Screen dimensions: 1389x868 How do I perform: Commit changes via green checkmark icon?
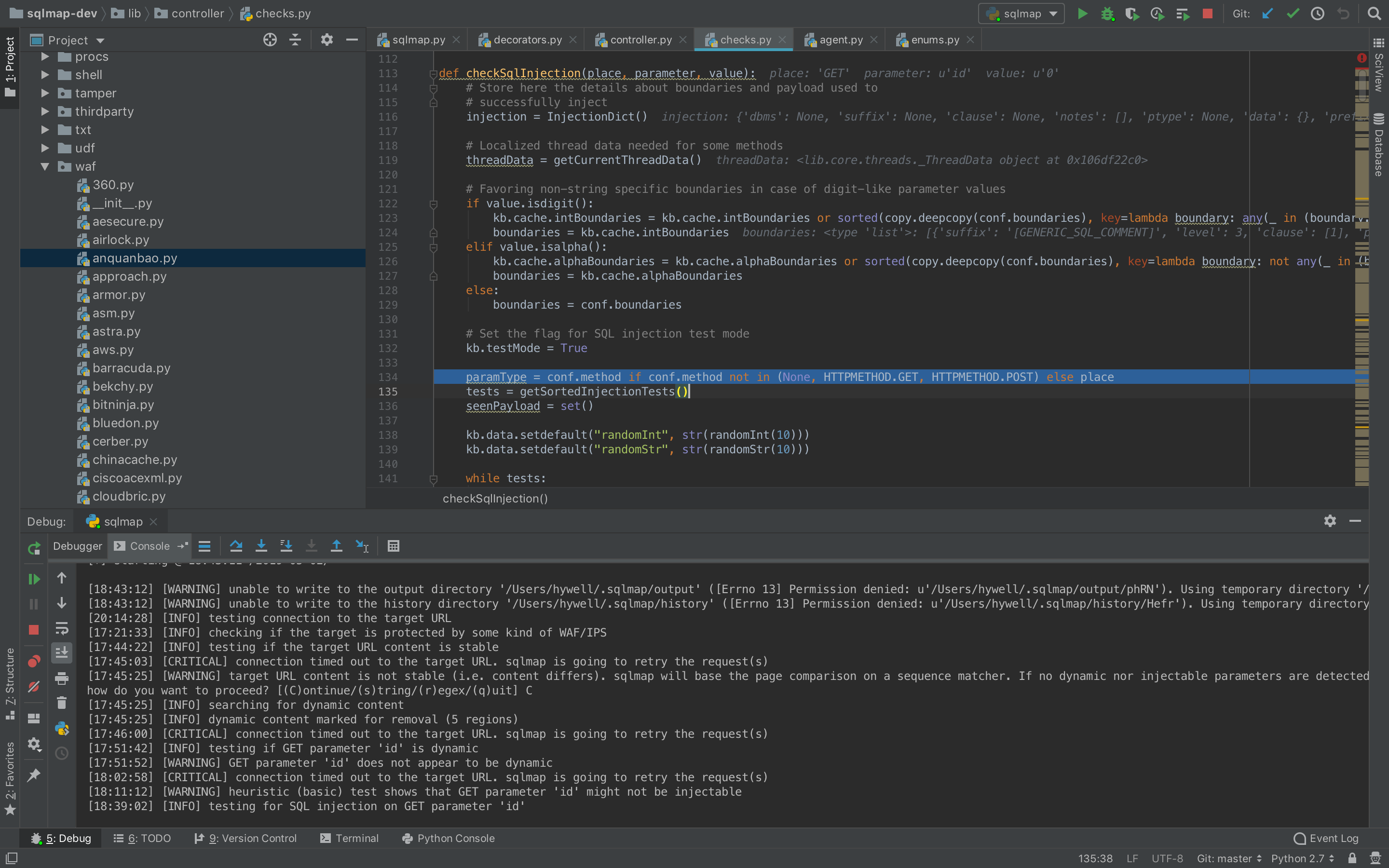click(1293, 13)
